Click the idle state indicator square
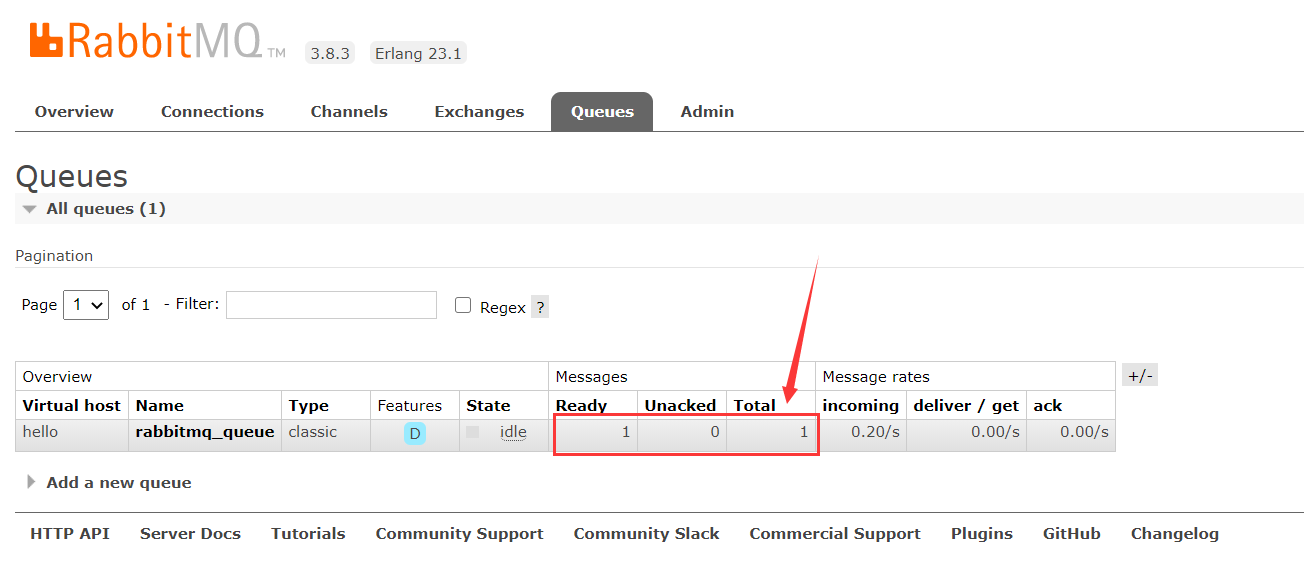1304x585 pixels. click(x=473, y=432)
